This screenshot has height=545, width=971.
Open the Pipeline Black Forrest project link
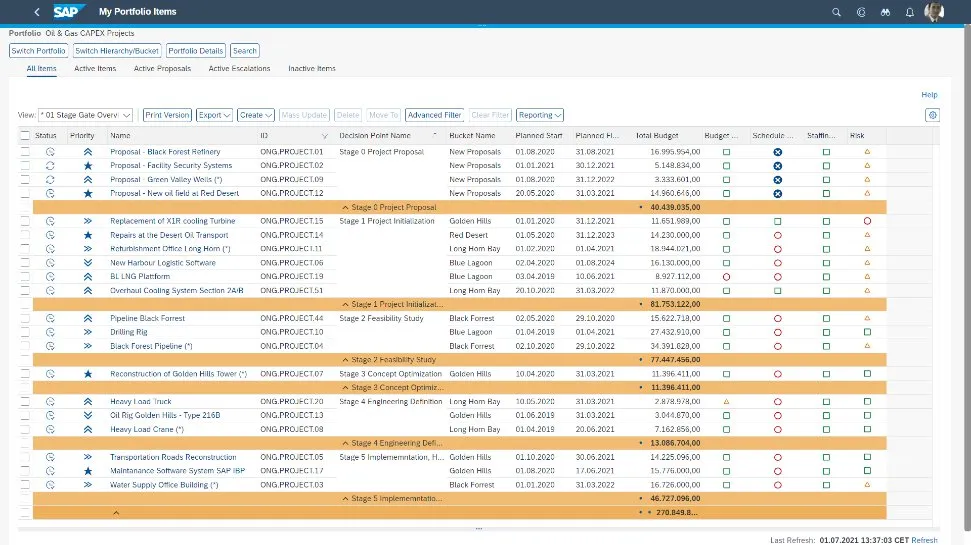click(147, 318)
